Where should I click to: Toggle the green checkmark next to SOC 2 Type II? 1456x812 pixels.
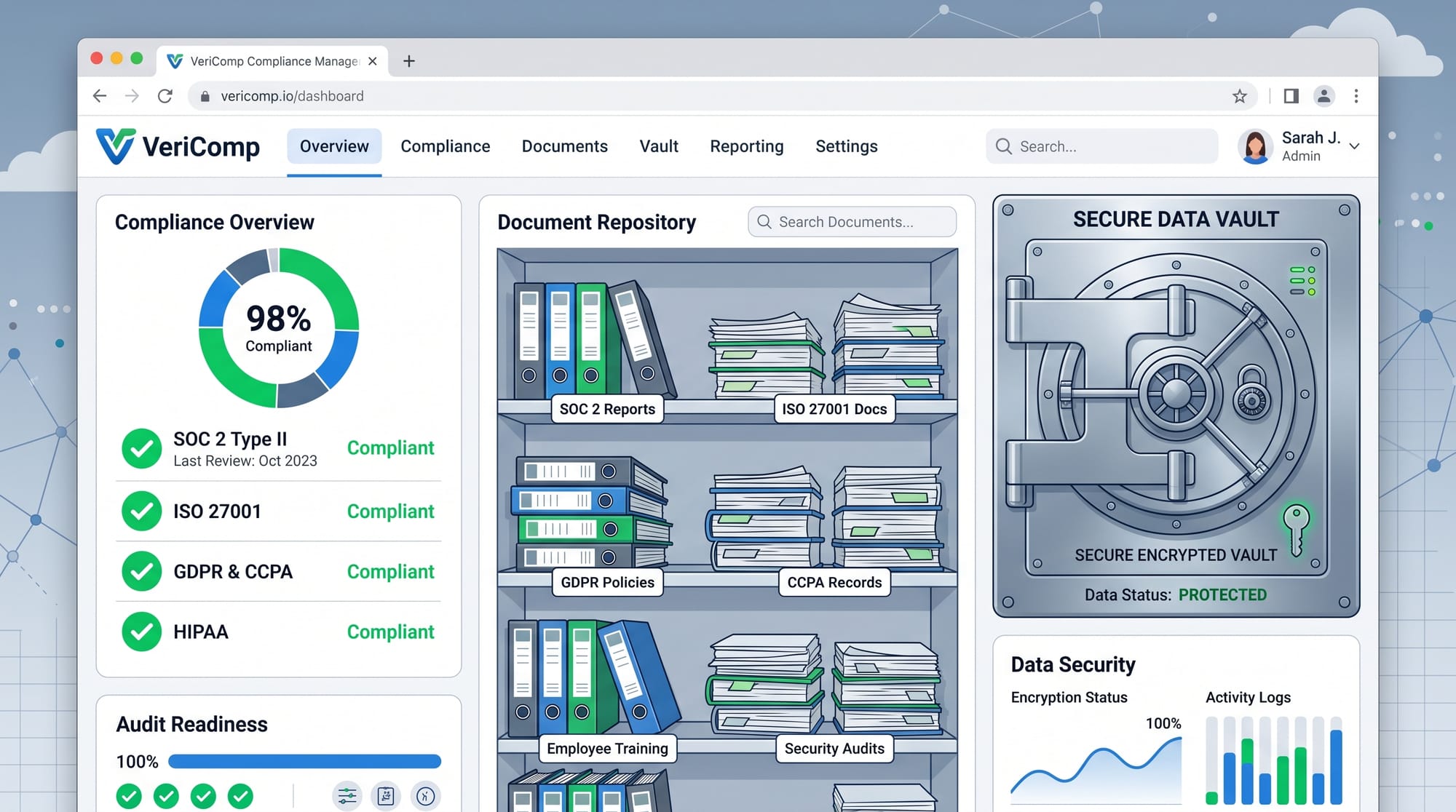click(x=141, y=448)
